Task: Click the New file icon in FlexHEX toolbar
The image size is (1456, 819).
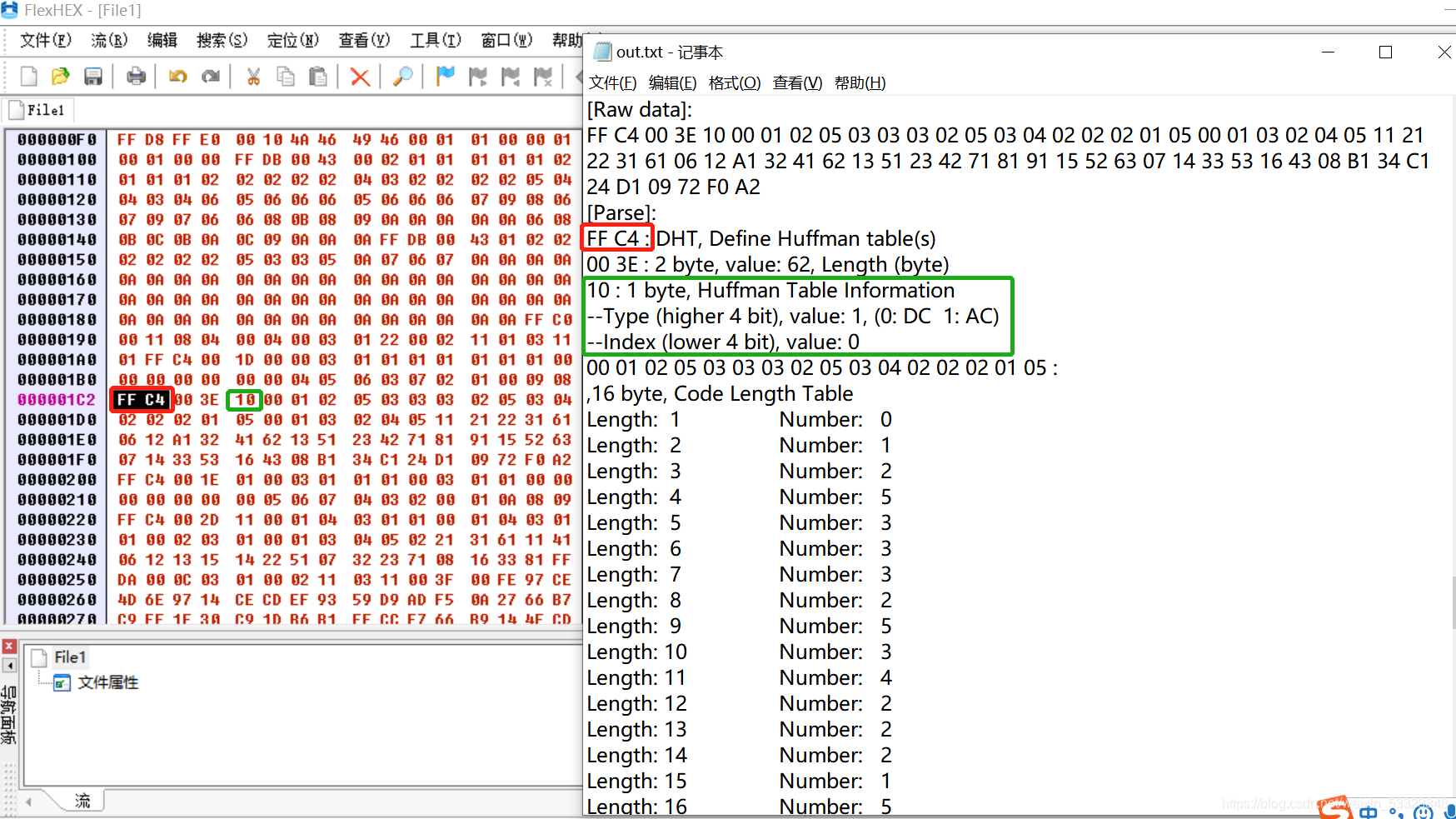Action: (x=28, y=77)
